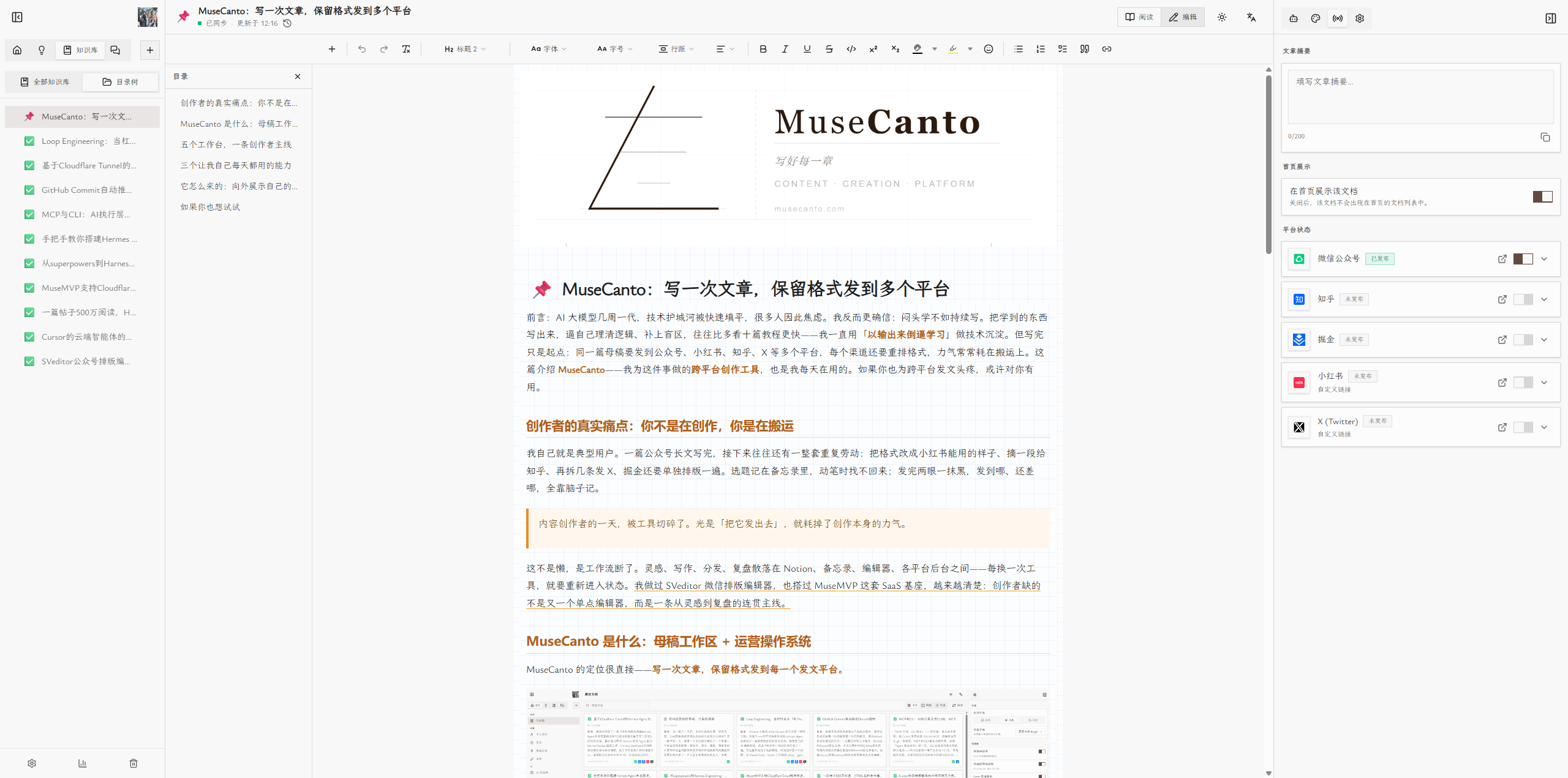The width and height of the screenshot is (1568, 778).
Task: Click checkbox beside Loop Engineering document
Action: click(x=29, y=141)
